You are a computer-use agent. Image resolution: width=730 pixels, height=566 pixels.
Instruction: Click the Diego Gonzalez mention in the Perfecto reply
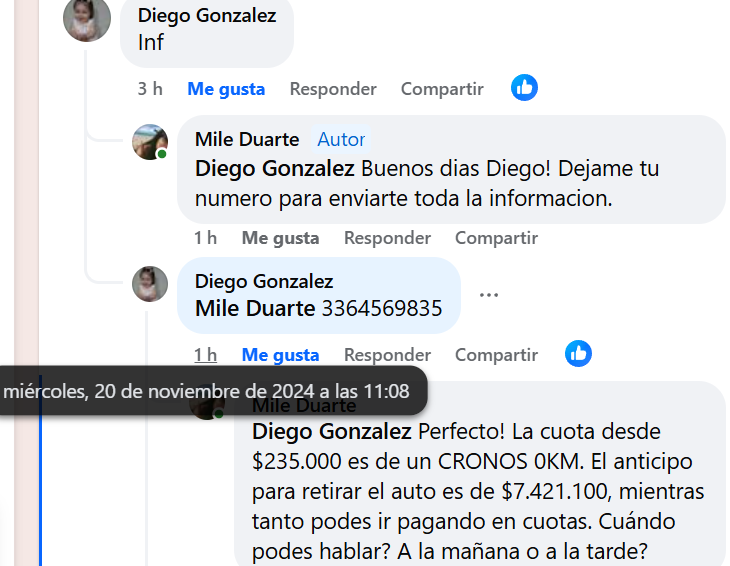[x=331, y=431]
